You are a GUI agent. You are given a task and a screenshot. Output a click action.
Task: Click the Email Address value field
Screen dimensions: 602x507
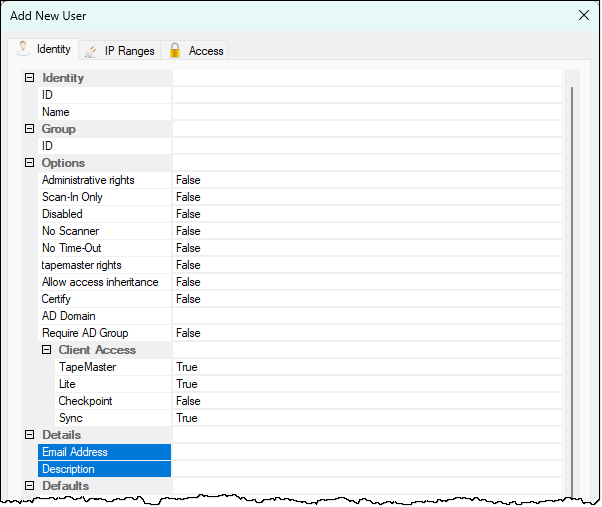[x=366, y=452]
